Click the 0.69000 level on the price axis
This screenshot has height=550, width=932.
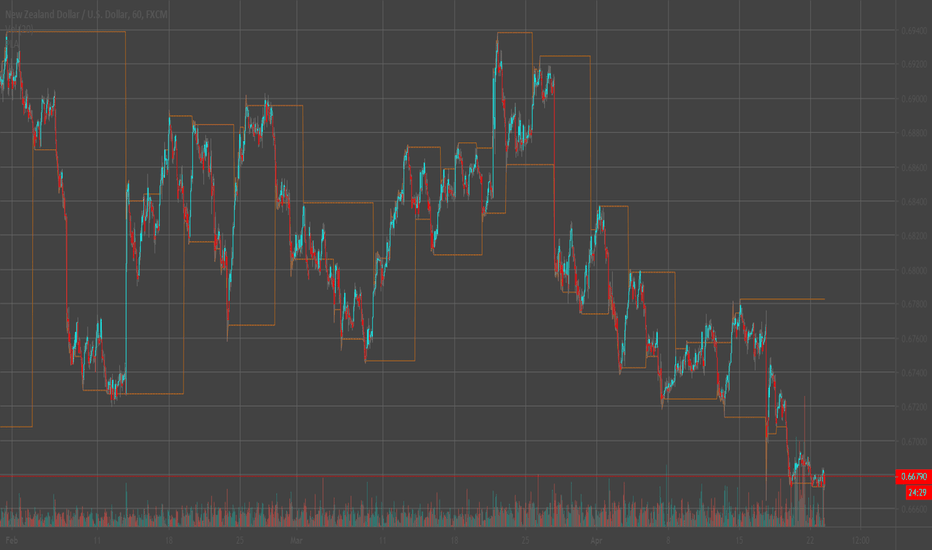click(x=914, y=99)
